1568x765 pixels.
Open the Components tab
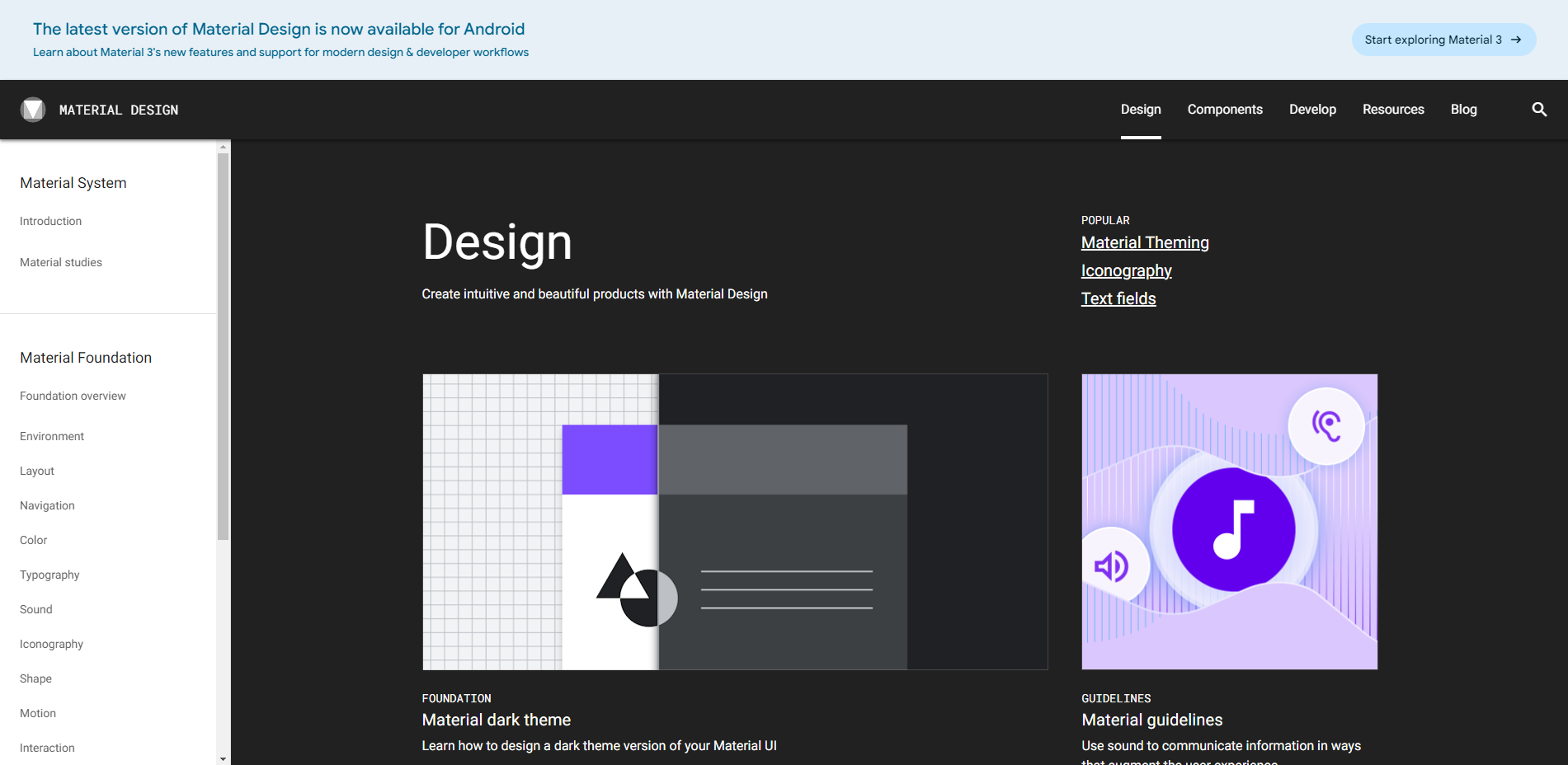pyautogui.click(x=1225, y=110)
